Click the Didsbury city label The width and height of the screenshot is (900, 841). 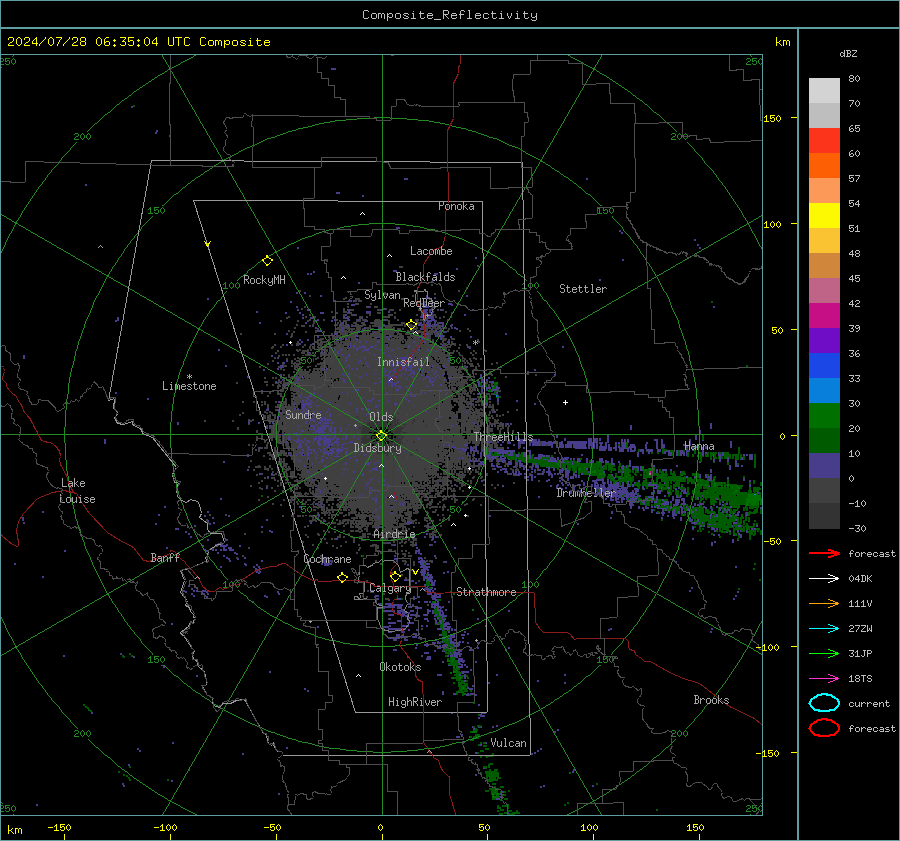click(377, 448)
